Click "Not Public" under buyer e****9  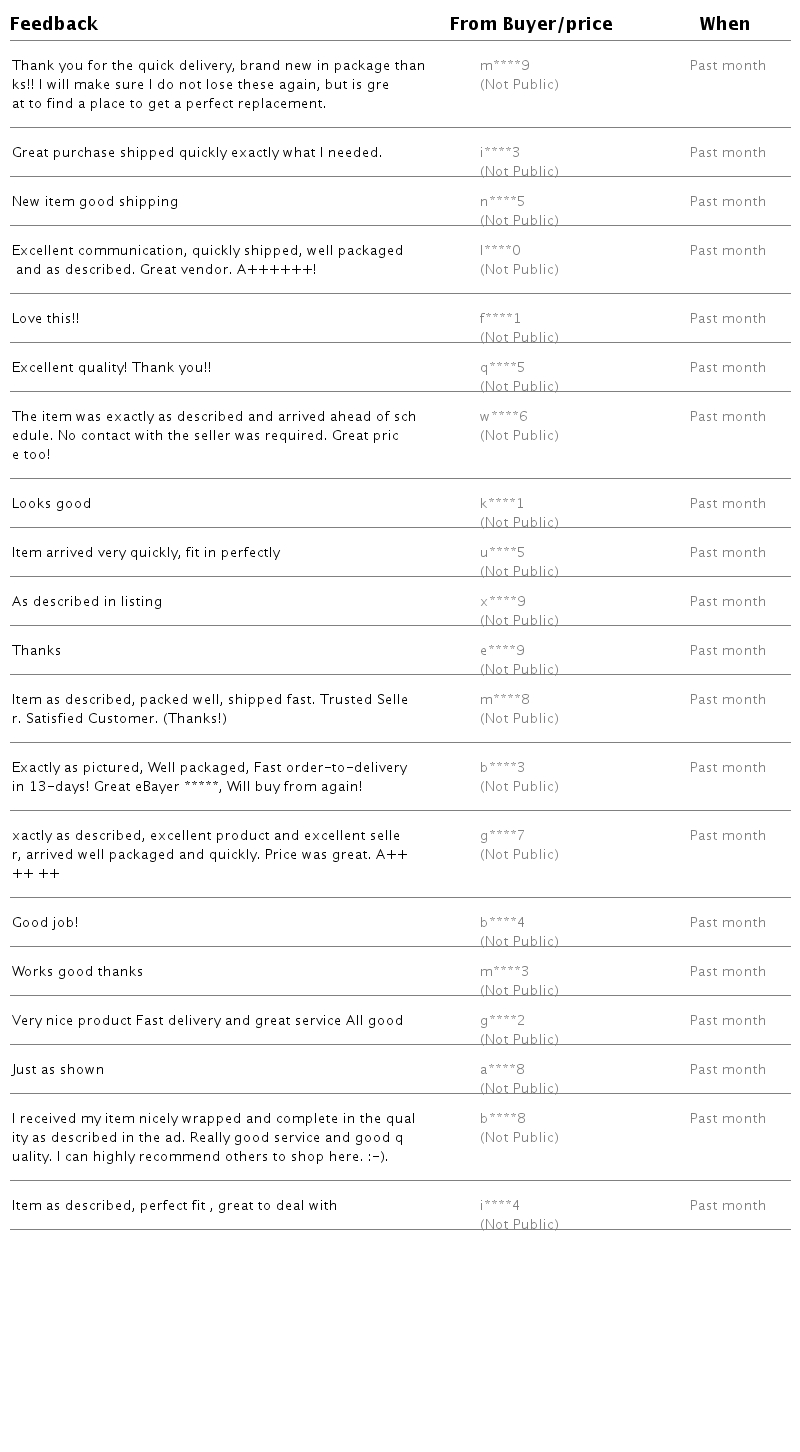click(x=519, y=669)
